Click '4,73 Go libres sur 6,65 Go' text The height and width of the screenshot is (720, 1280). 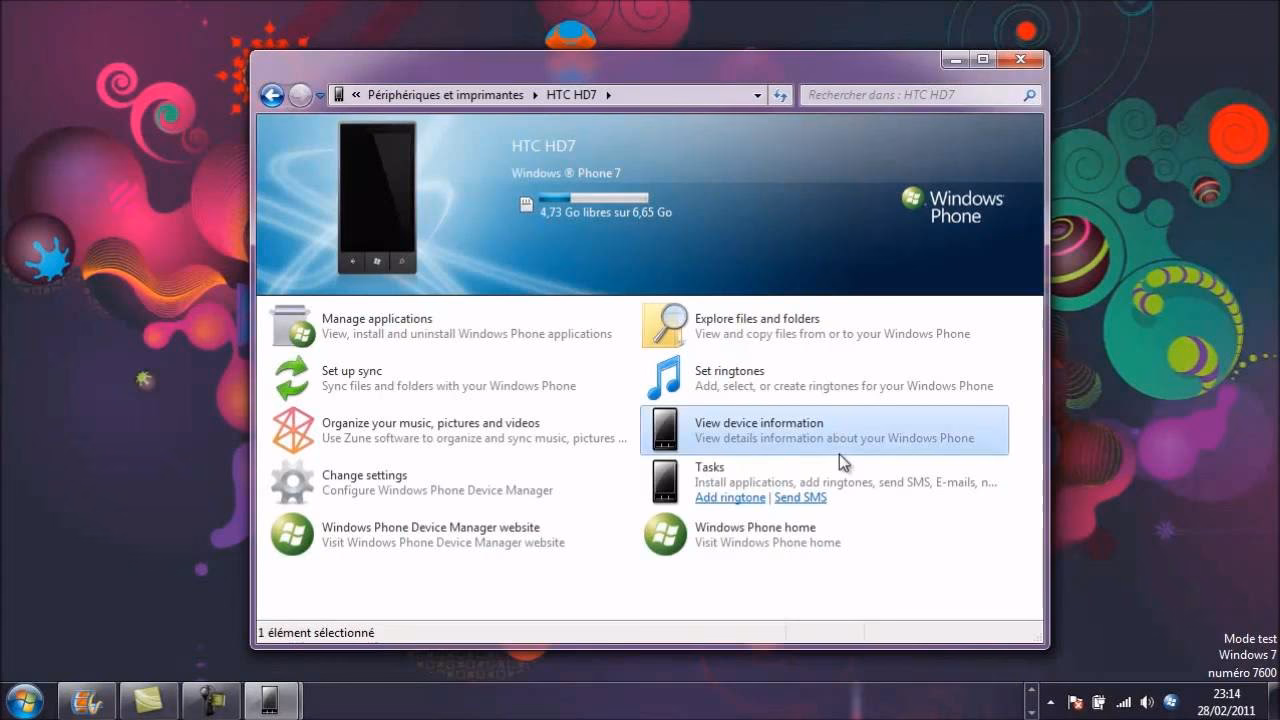pyautogui.click(x=605, y=212)
